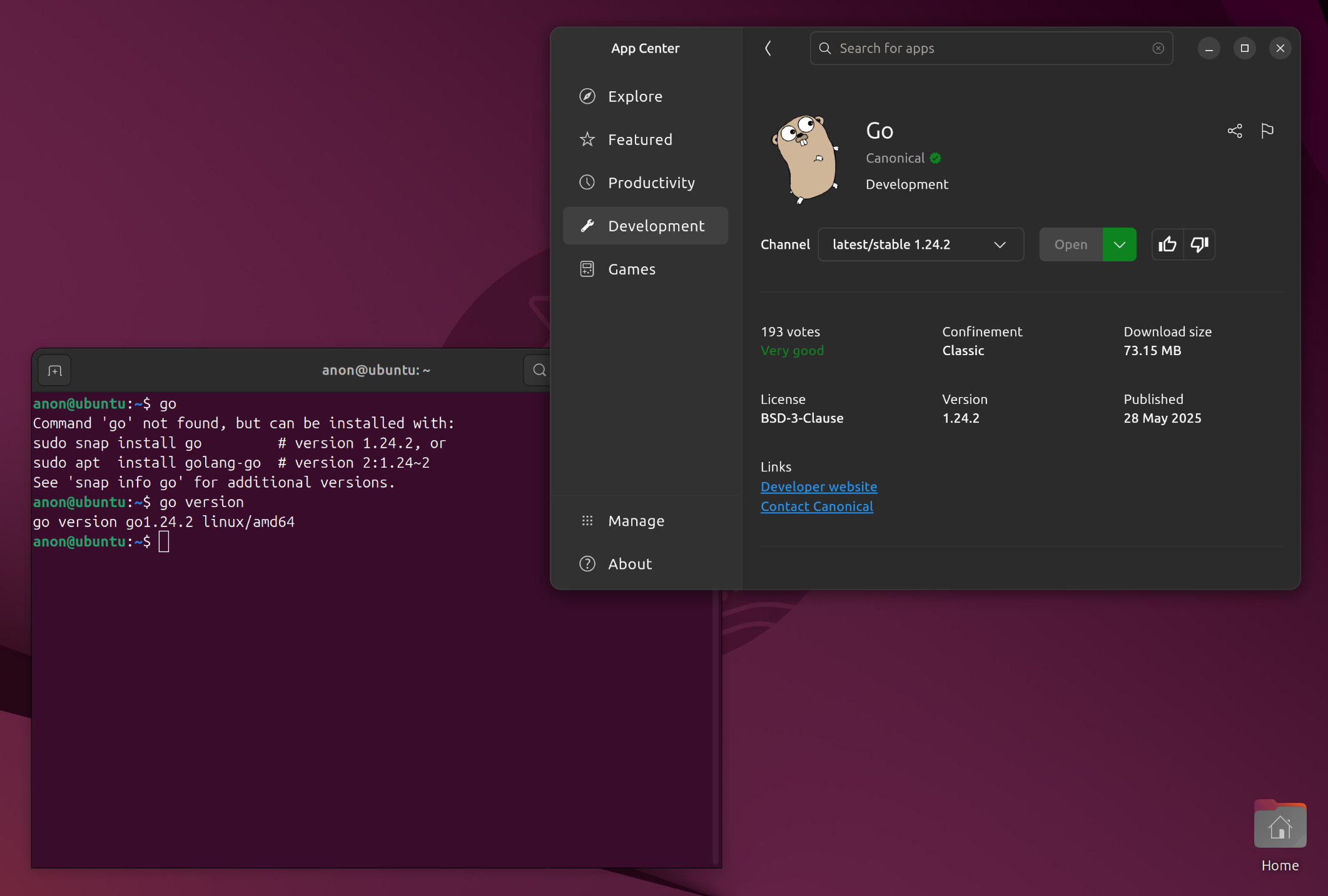Click the "Classic" confinement value

coord(963,351)
